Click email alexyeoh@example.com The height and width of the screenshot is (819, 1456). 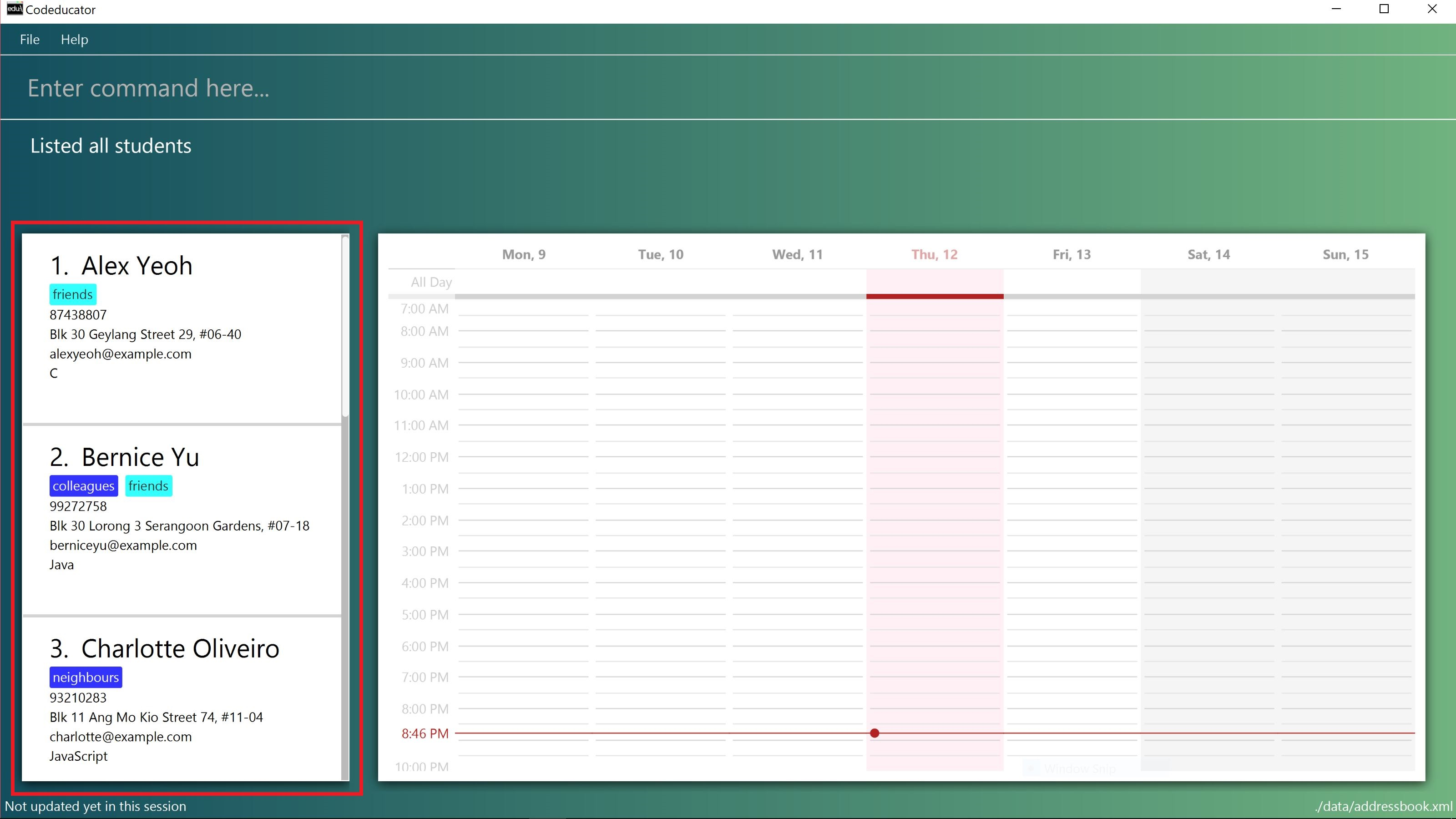tap(121, 354)
